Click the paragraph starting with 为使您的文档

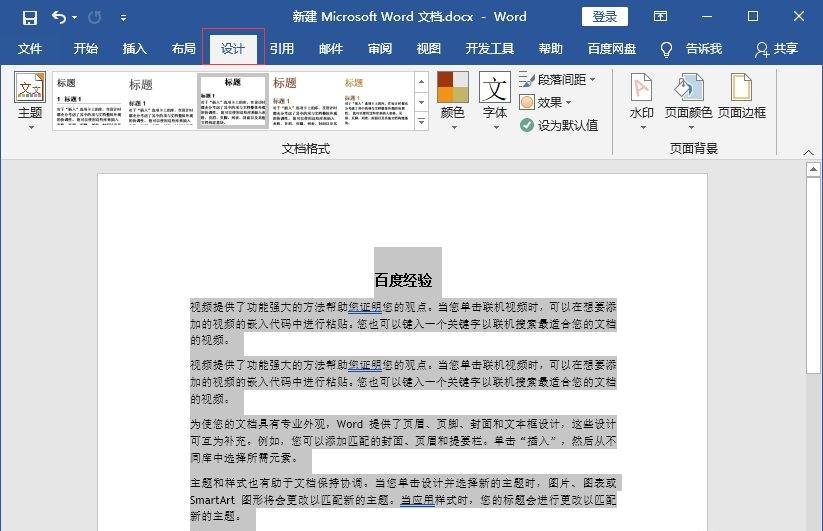(x=403, y=441)
